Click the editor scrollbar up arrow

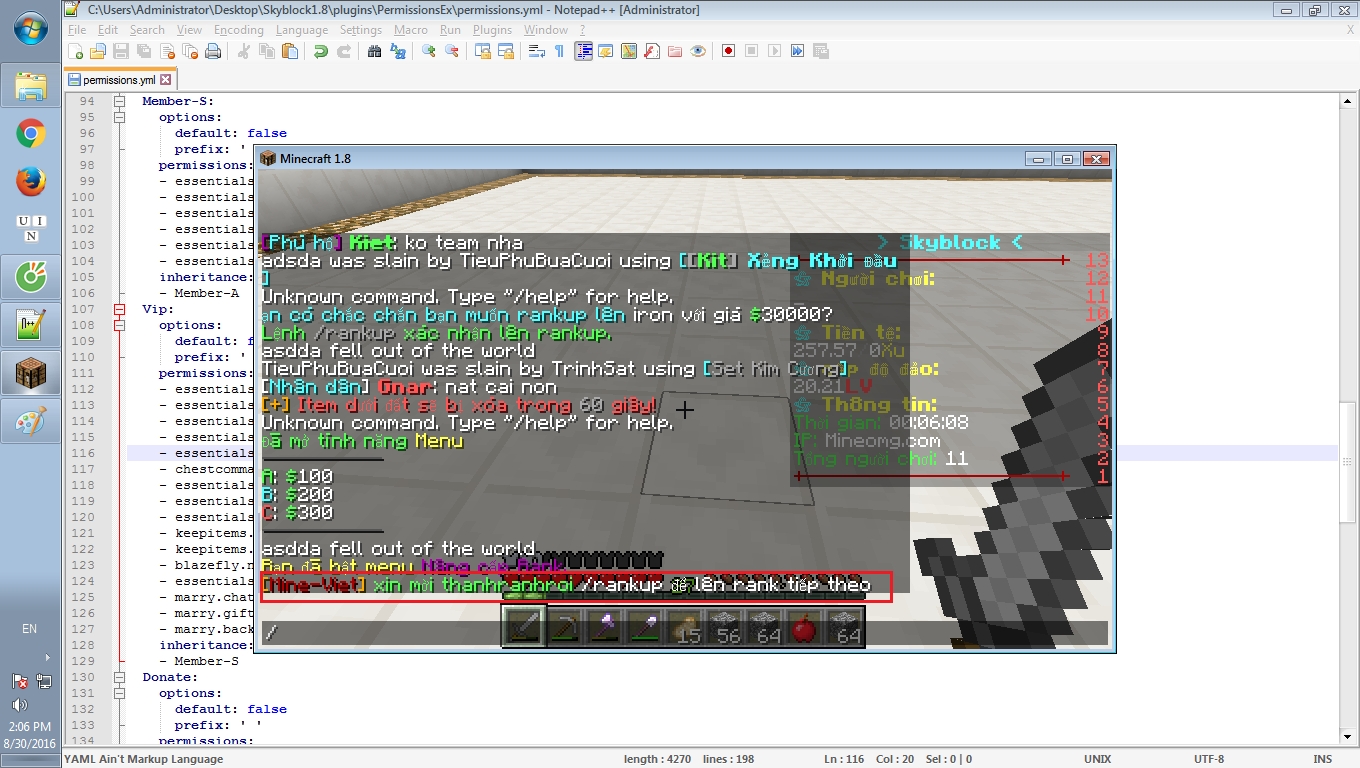1348,102
